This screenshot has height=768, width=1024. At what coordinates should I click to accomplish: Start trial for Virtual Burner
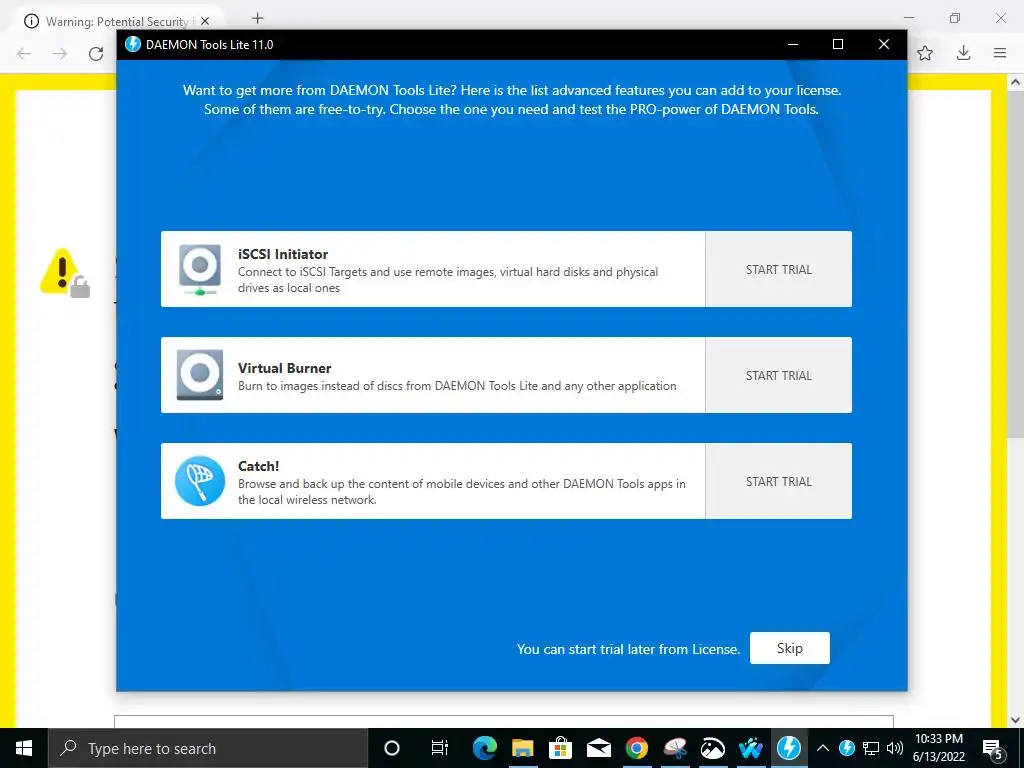(778, 375)
